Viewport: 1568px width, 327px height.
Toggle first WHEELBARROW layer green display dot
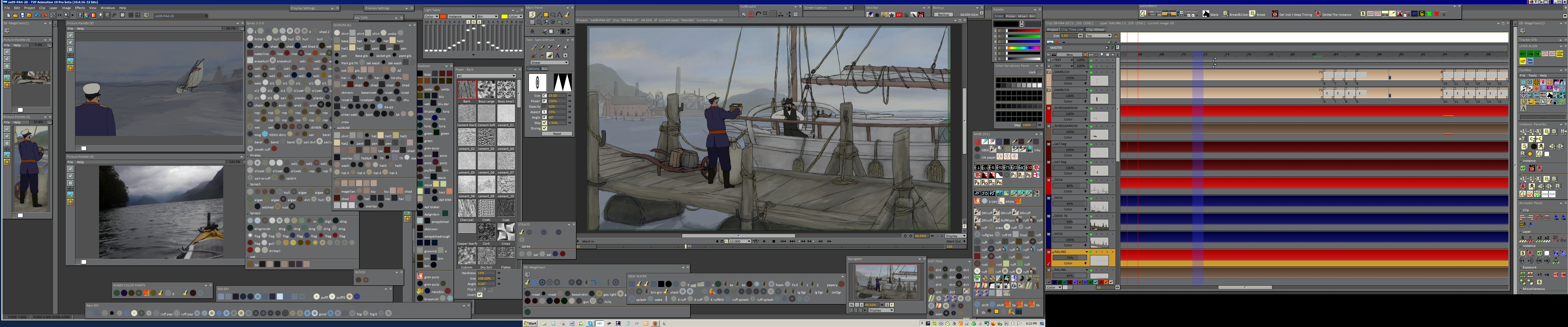tap(1091, 108)
